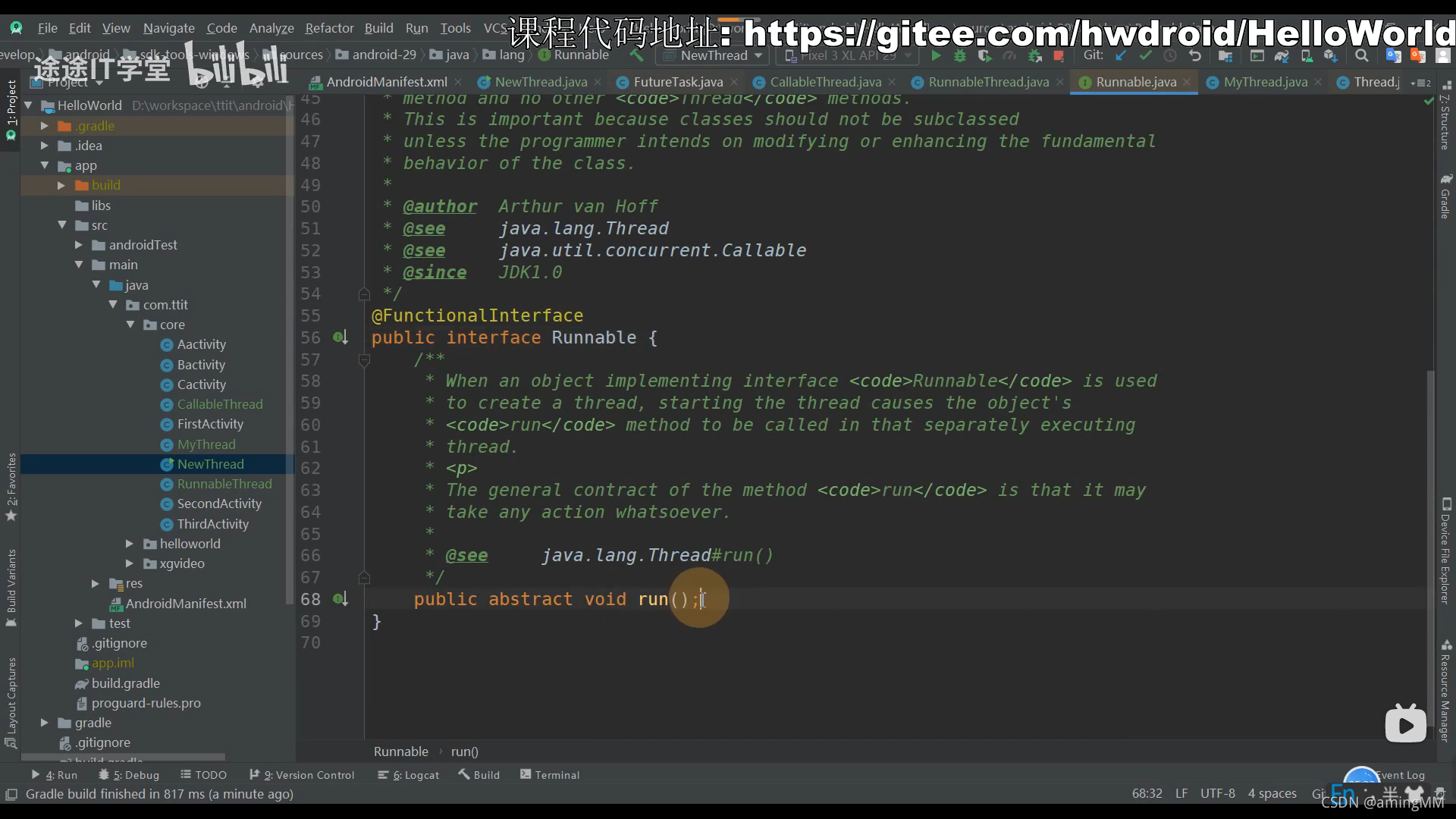The width and height of the screenshot is (1456, 819).
Task: Switch to RunnableThread.java tab
Action: pyautogui.click(x=988, y=82)
